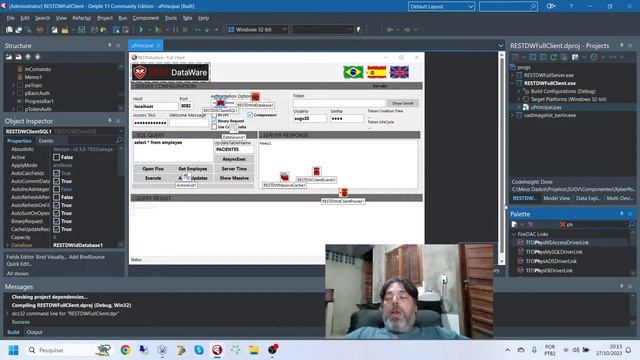Click Structure panel move-down arrow icon

[38, 57]
